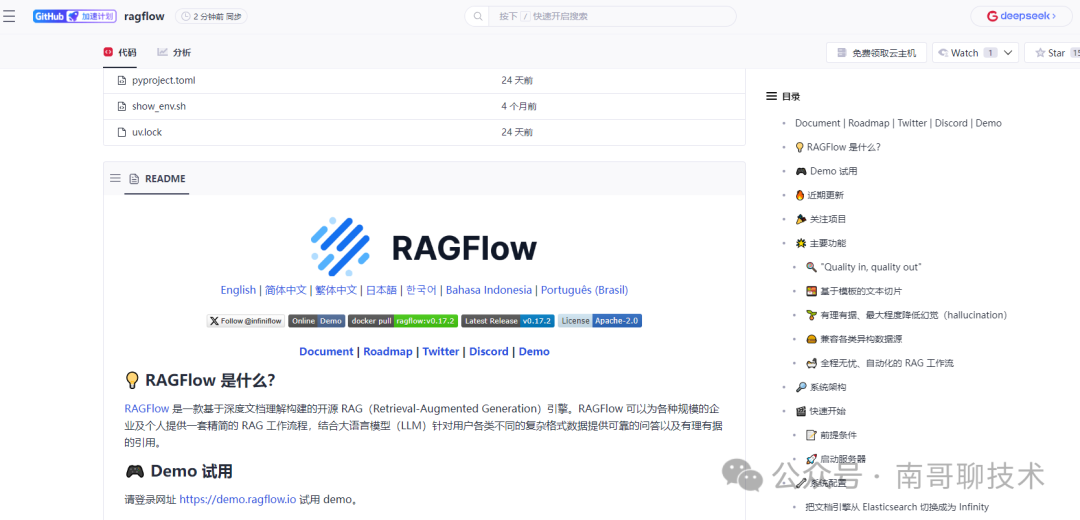Open uv.lock file

click(147, 132)
